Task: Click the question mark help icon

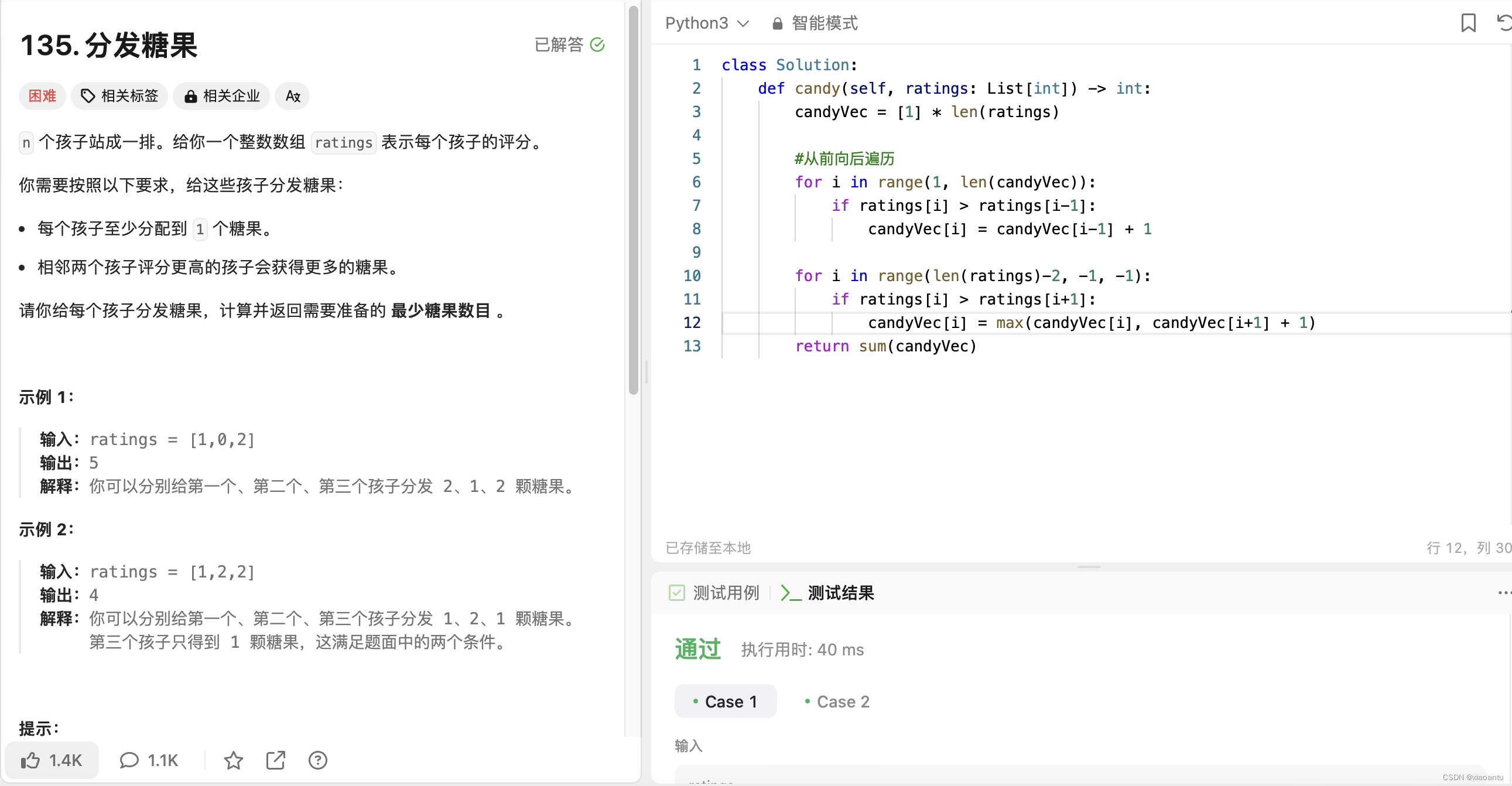Action: tap(317, 760)
